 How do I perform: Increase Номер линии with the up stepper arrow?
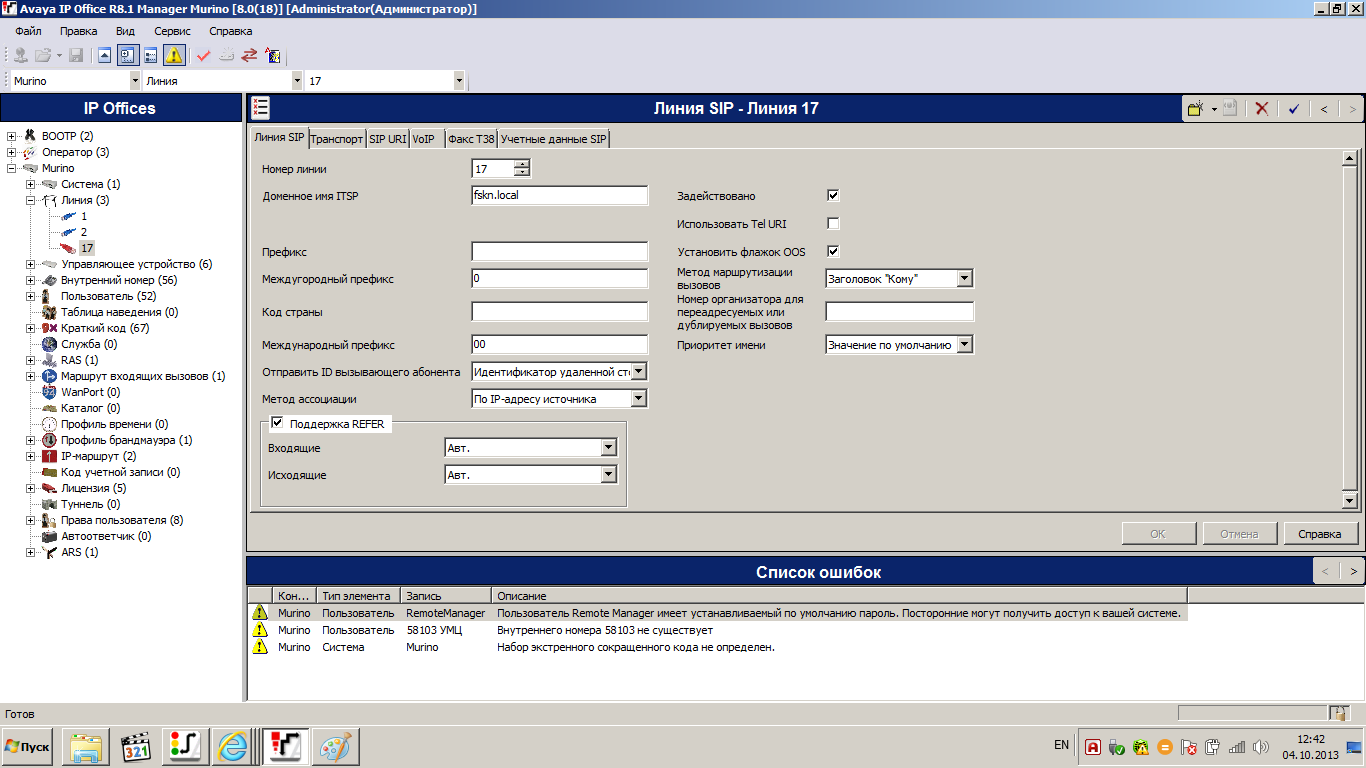(521, 164)
